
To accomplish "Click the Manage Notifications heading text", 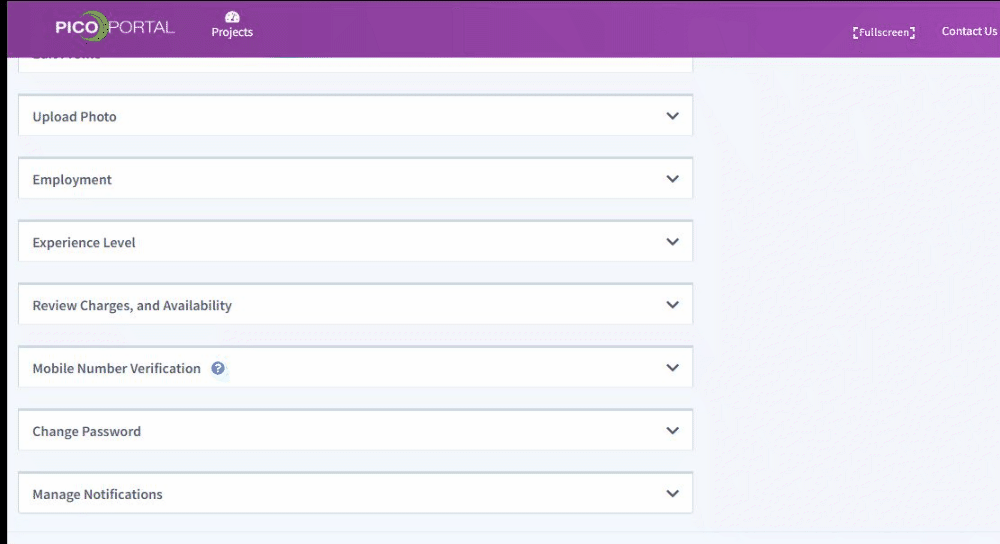I will 97,495.
